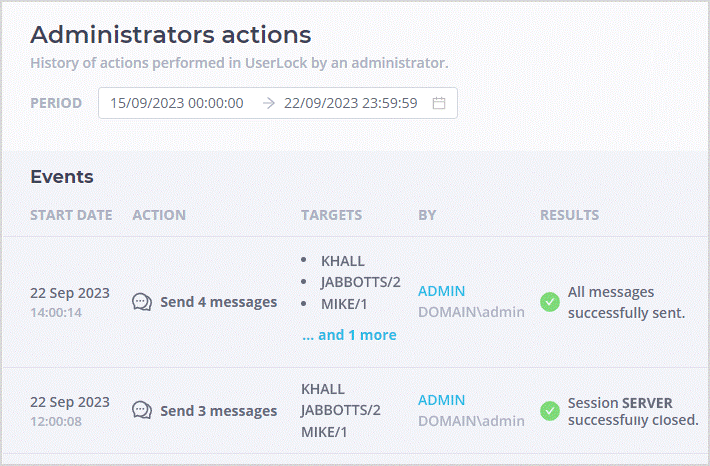Select the Send 3 messages action
The image size is (710, 466).
pyautogui.click(x=219, y=411)
